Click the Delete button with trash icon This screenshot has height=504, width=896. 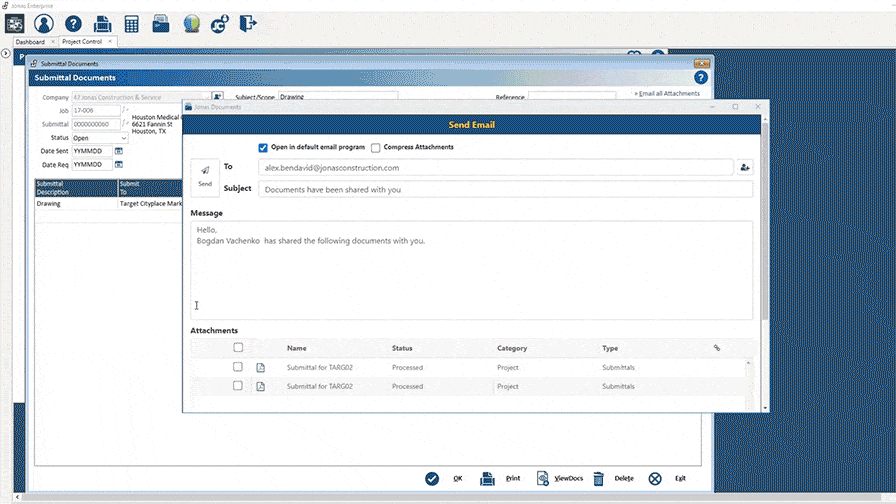click(614, 478)
